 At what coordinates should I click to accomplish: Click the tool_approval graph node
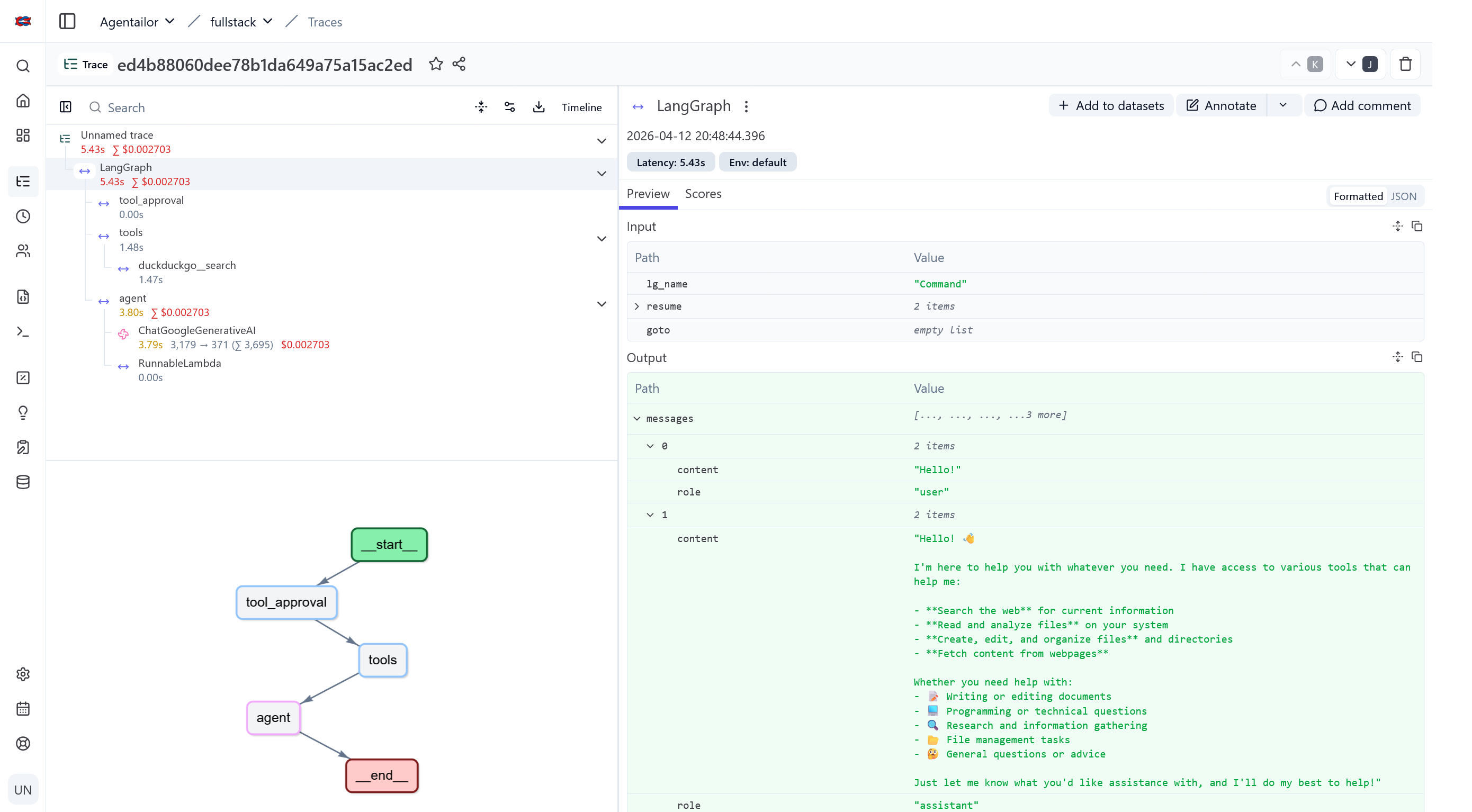tap(286, 602)
